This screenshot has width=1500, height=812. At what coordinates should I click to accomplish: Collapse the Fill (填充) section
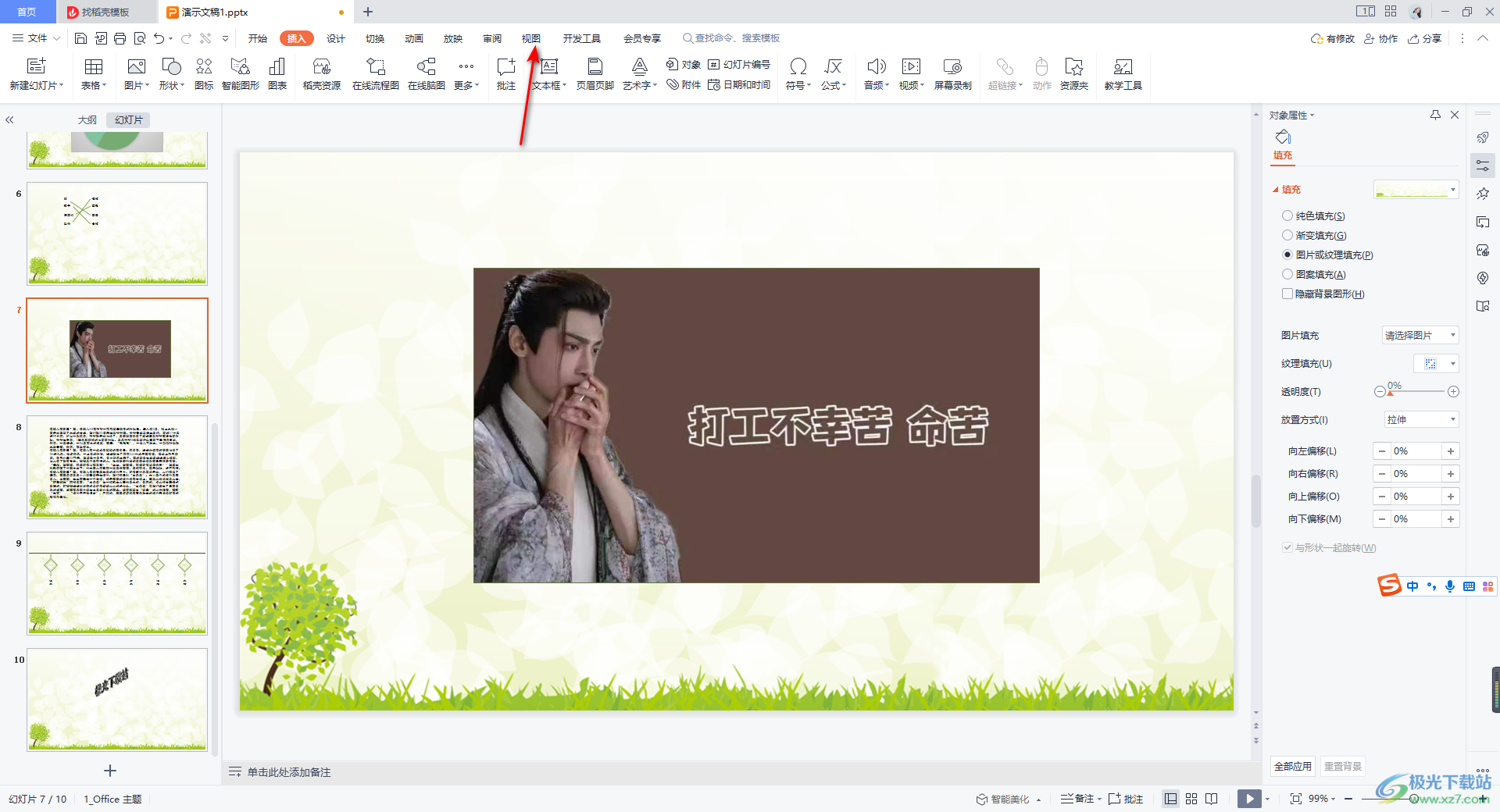(1276, 190)
